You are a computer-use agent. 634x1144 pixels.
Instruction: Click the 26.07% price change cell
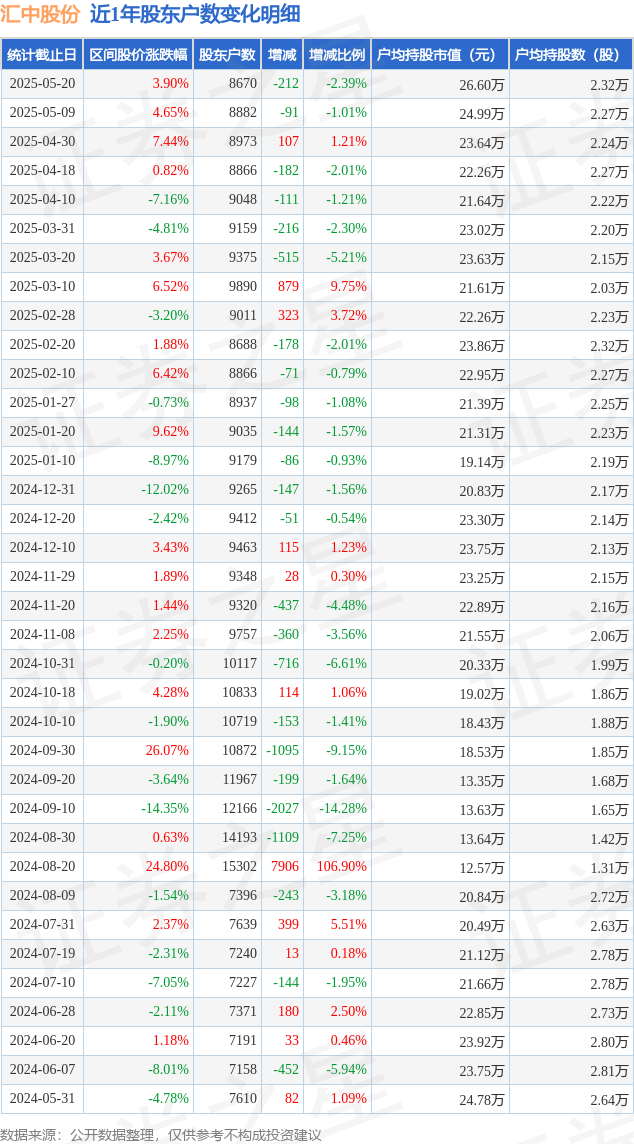(169, 750)
